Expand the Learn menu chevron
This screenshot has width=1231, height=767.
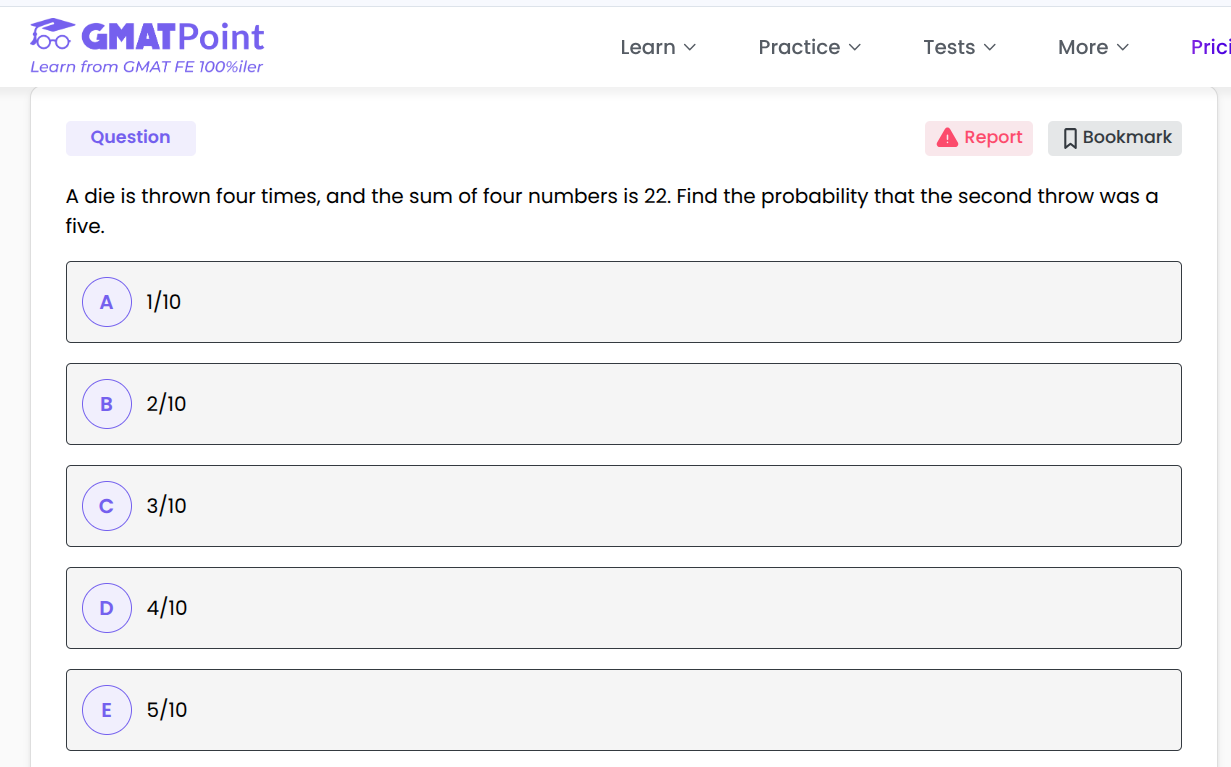tap(690, 48)
